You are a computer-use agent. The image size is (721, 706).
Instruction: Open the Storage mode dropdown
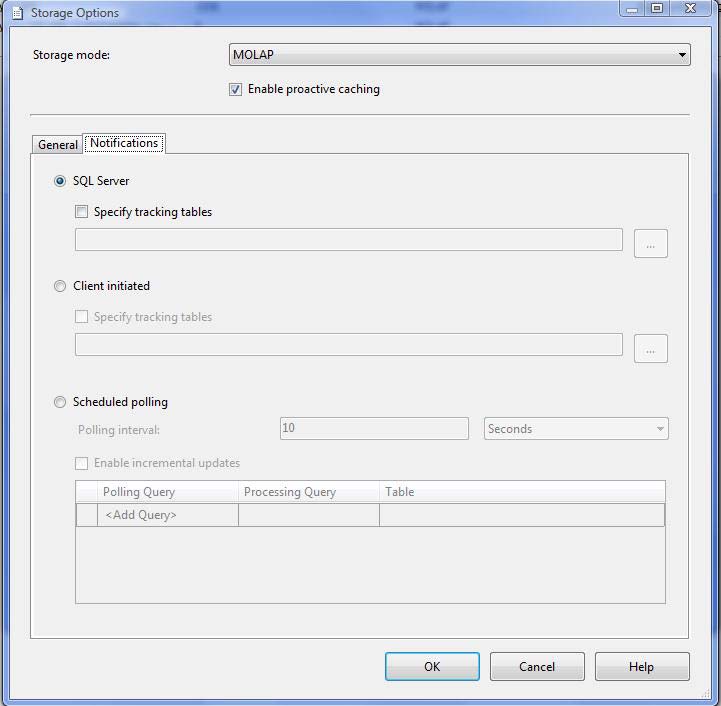[x=459, y=55]
